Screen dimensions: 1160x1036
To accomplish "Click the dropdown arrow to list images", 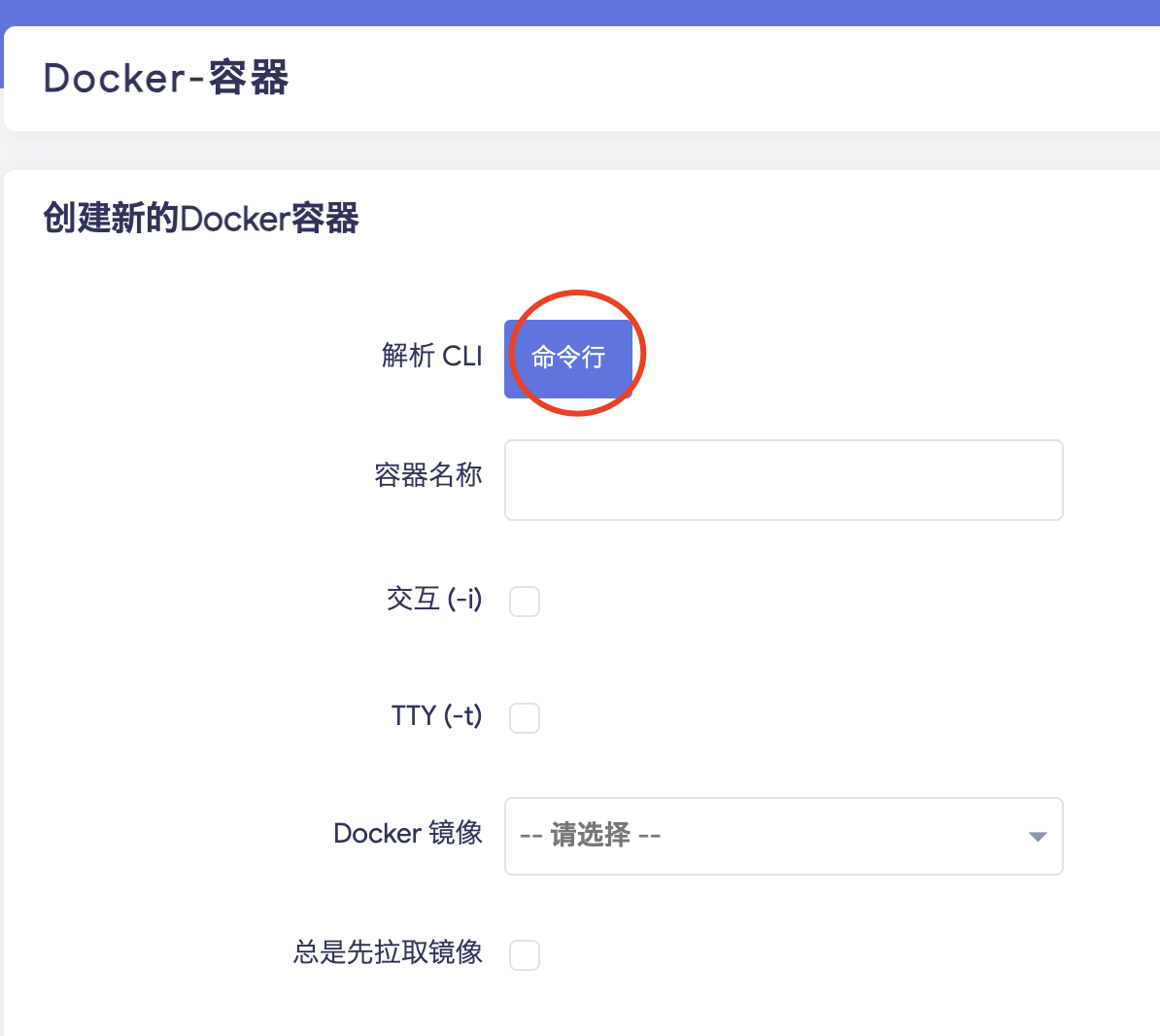I will click(1036, 836).
